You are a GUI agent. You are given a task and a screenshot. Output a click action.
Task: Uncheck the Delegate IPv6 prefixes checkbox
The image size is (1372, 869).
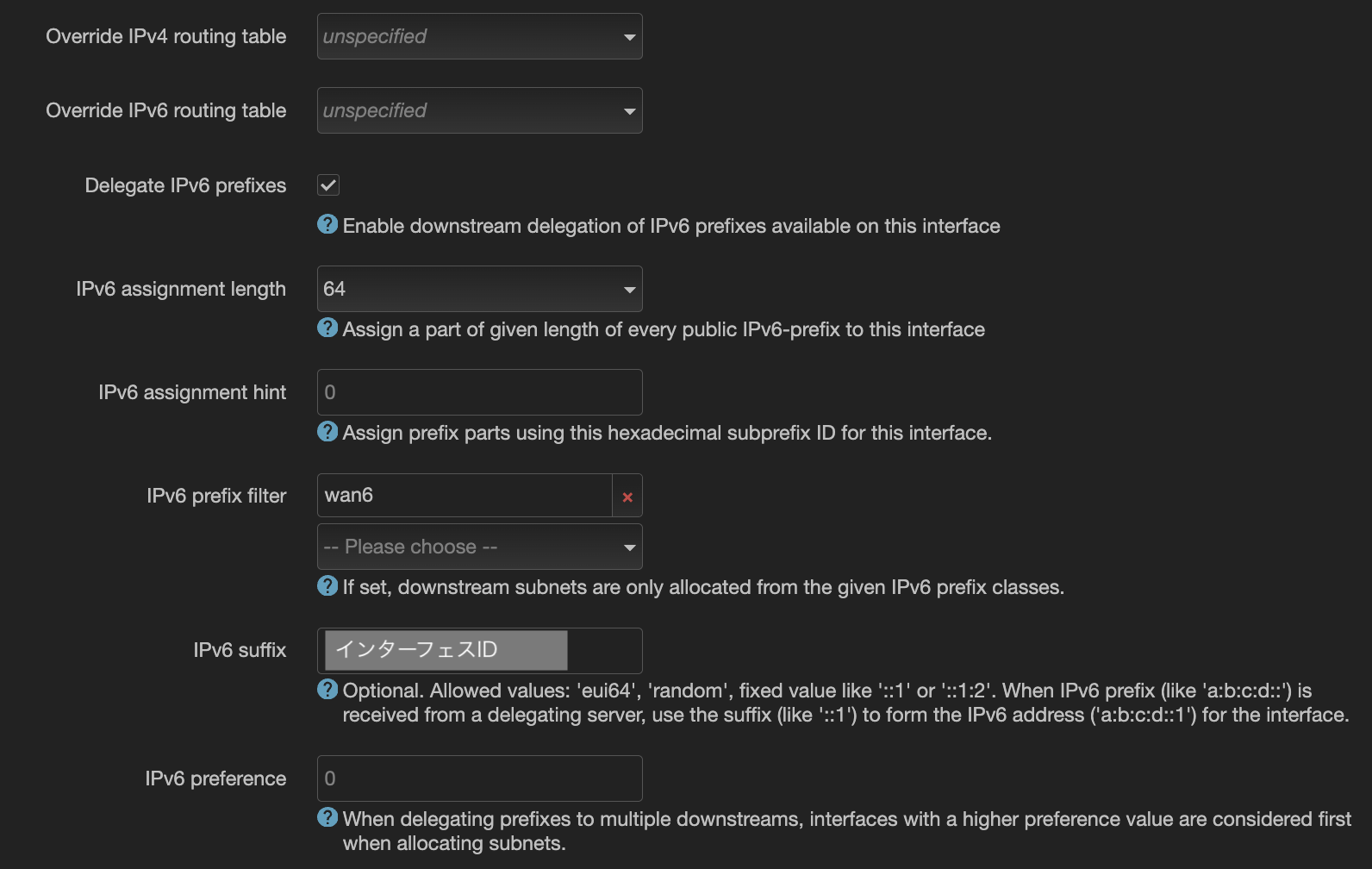(x=328, y=185)
